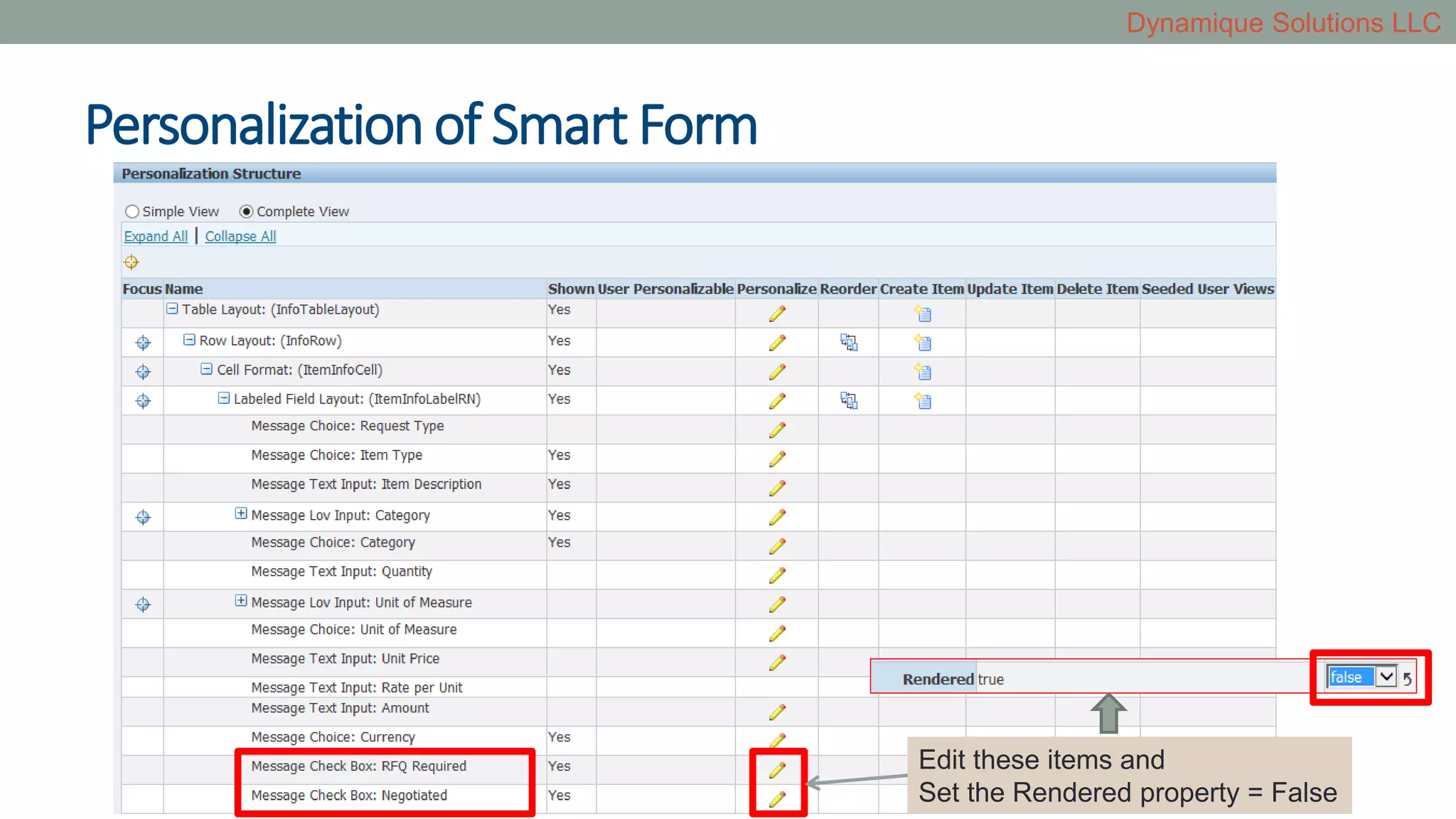Click the Message Check Box Negotiated row name
The width and height of the screenshot is (1456, 819).
349,796
